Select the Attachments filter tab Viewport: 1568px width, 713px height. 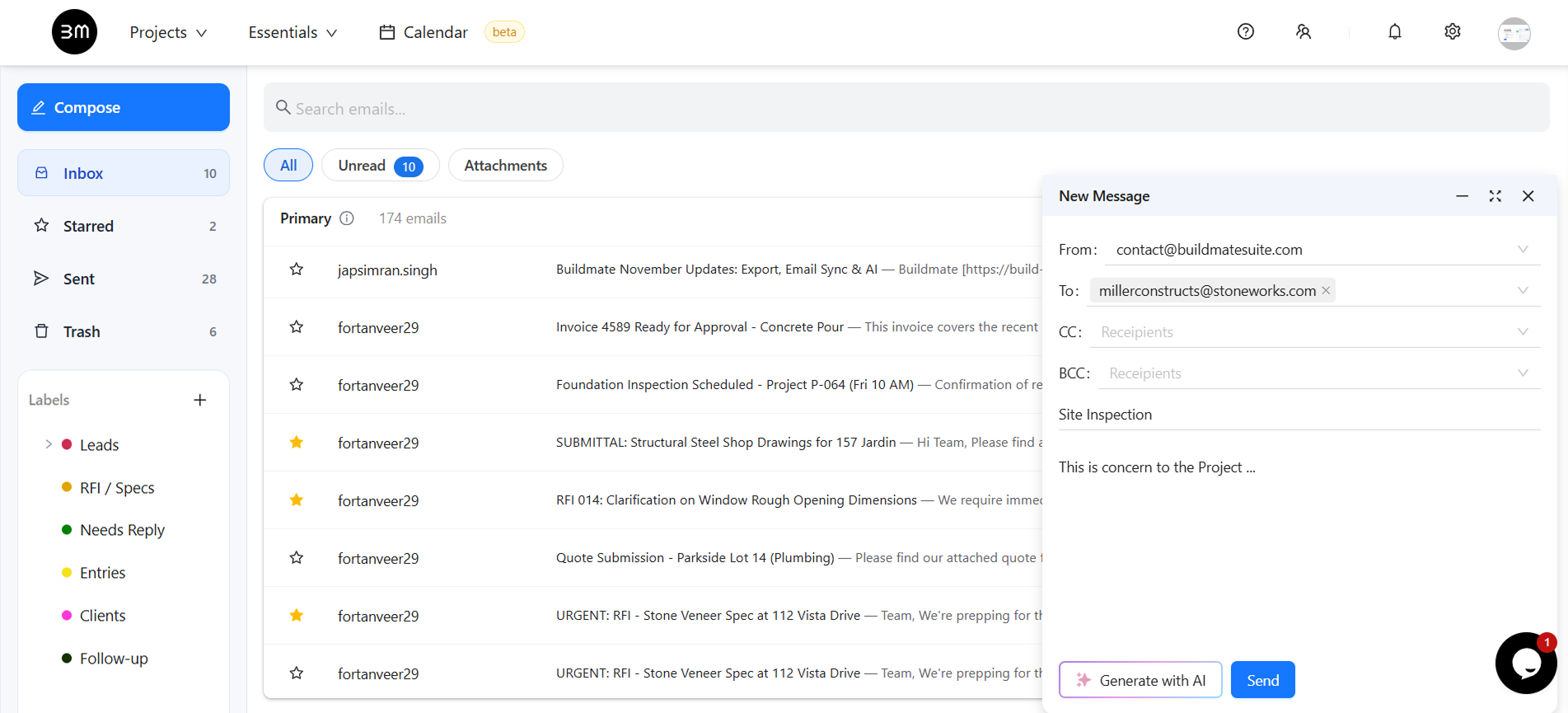click(x=505, y=165)
